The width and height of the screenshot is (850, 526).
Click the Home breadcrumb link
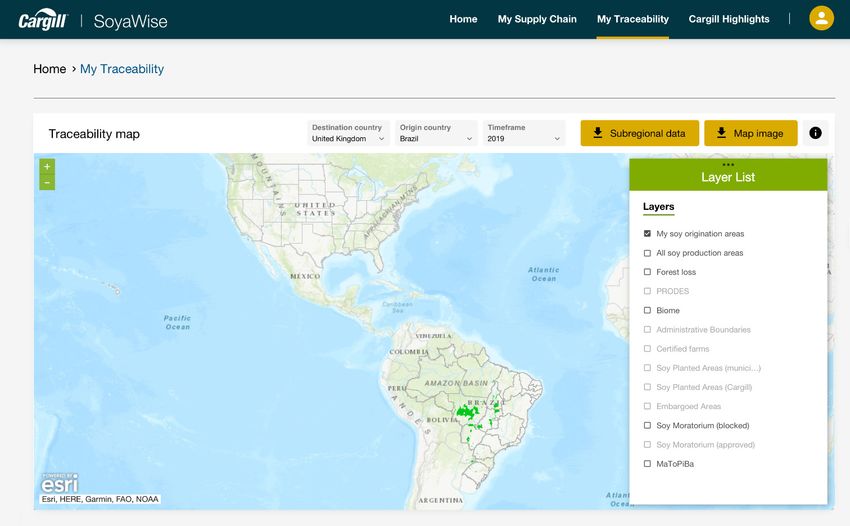click(x=49, y=69)
